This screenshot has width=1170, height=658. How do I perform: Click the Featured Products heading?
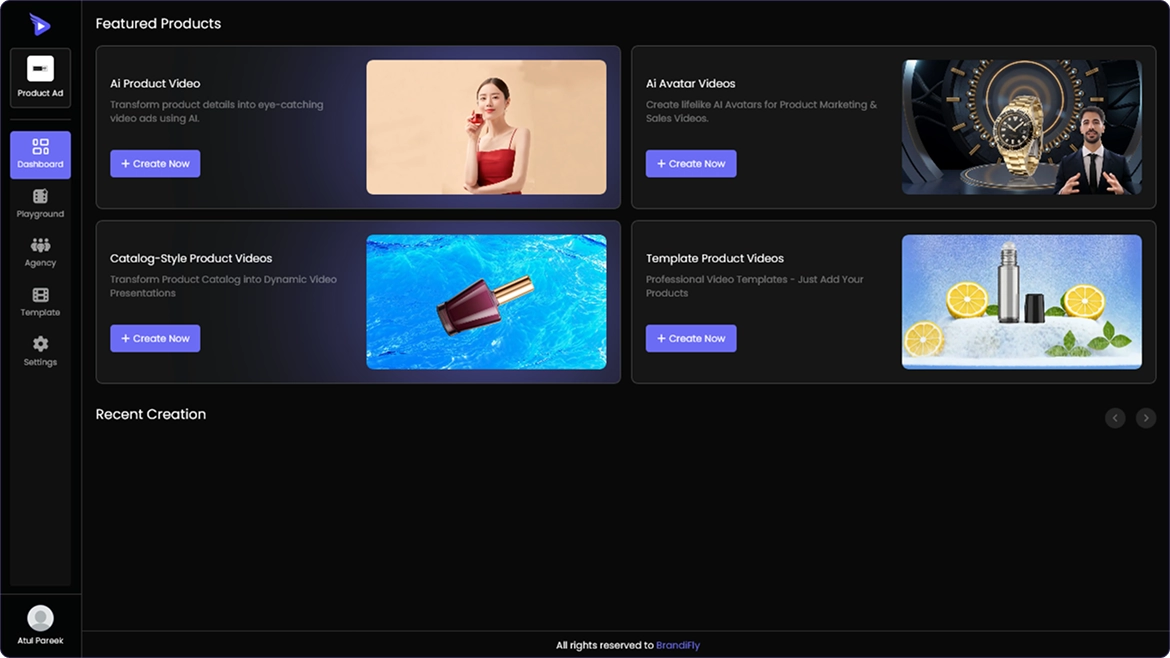pos(158,24)
